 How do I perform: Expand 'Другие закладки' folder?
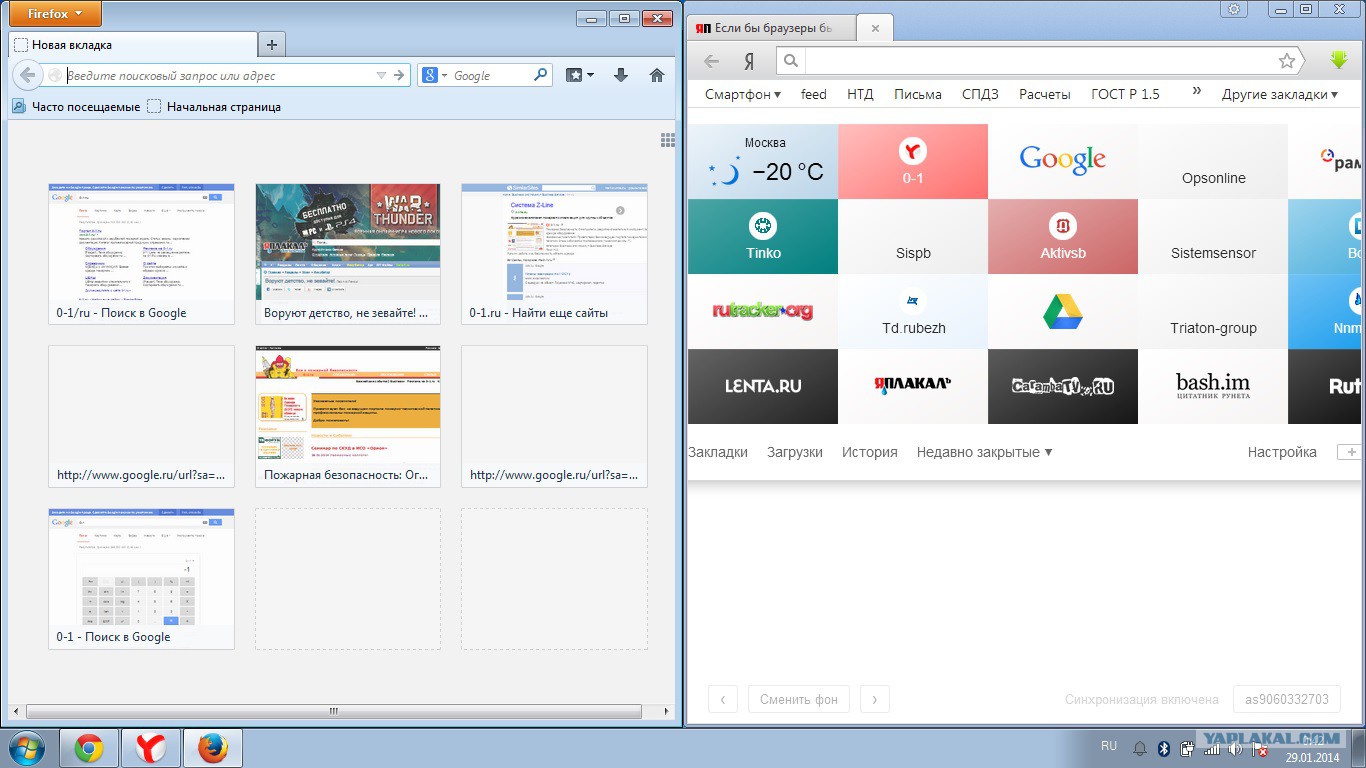pos(1280,94)
